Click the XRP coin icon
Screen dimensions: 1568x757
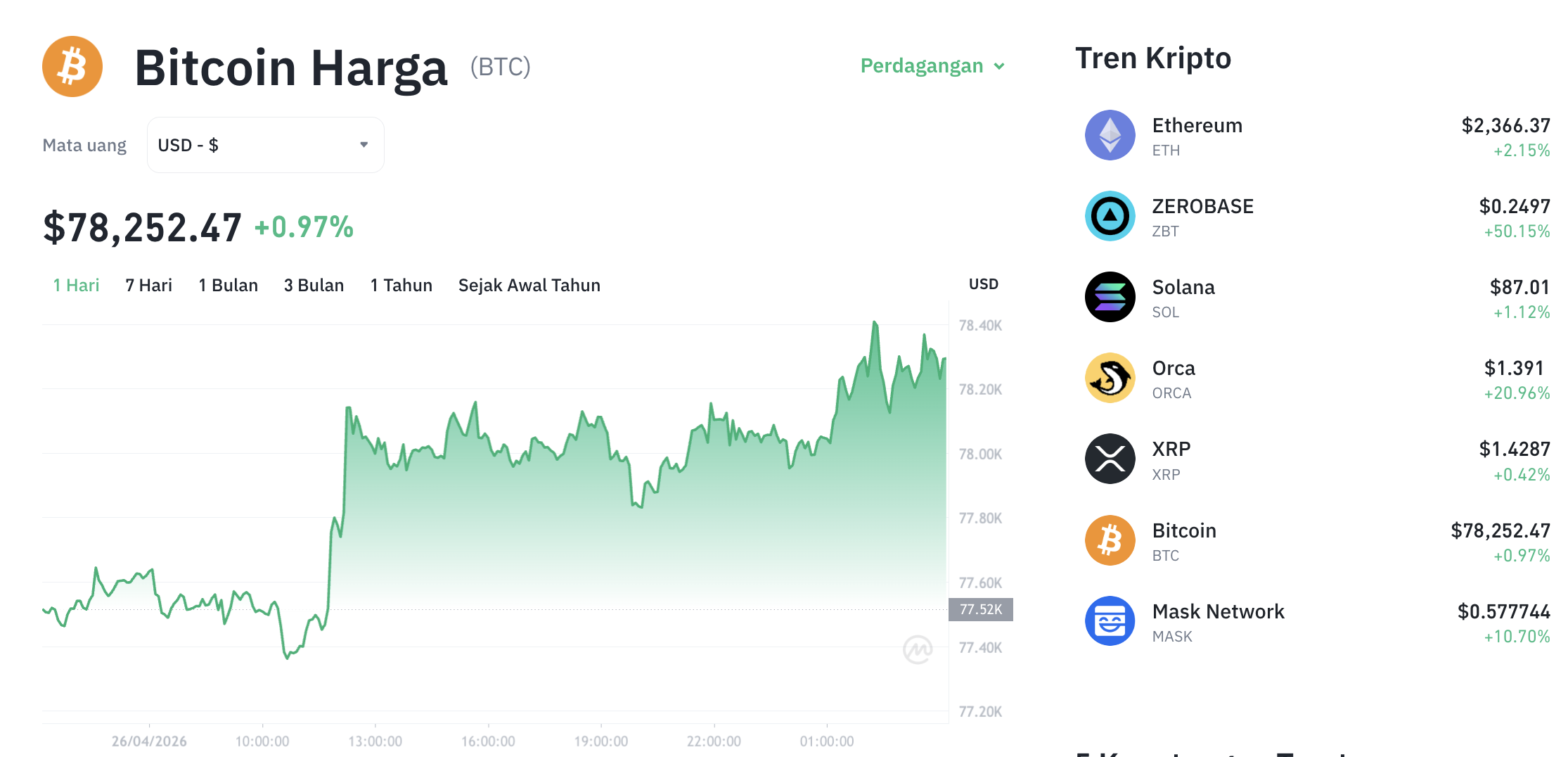1110,459
